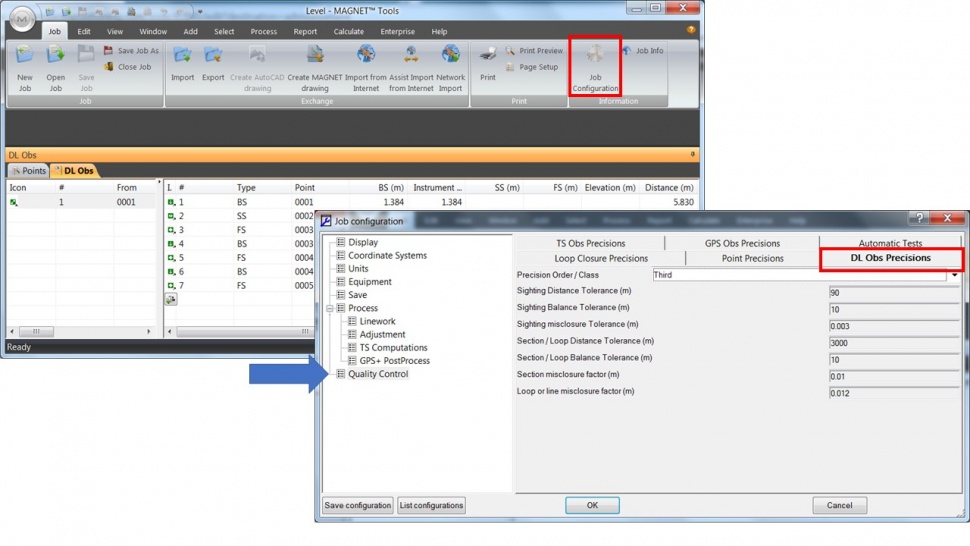Click the Save Job As option
This screenshot has height=546, width=970.
(131, 51)
